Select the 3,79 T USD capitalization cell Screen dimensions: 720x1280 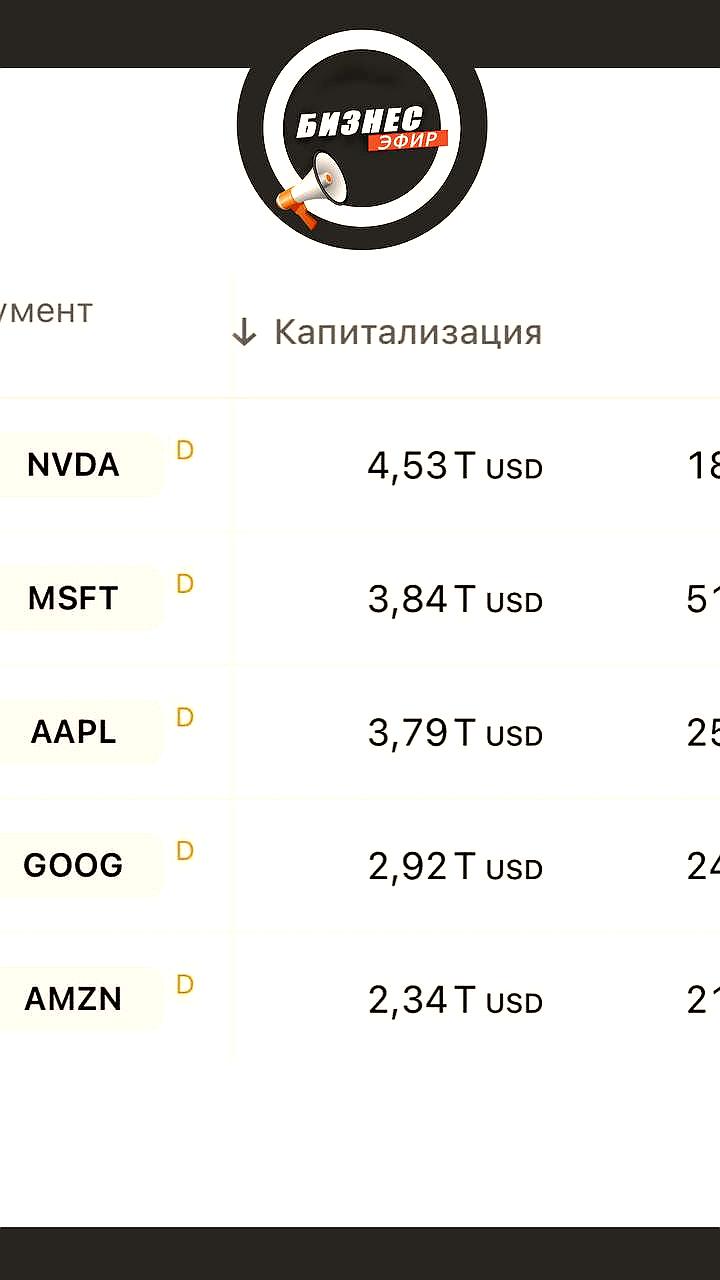(455, 733)
